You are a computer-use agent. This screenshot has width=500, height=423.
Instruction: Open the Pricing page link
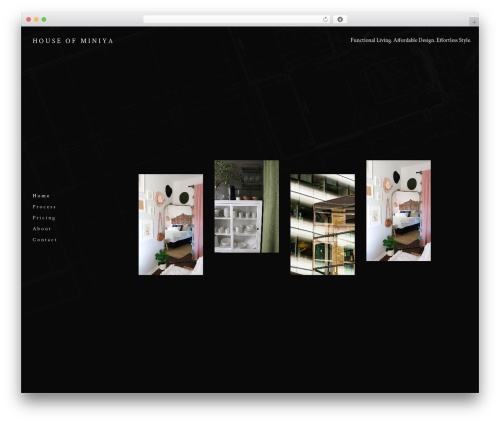(44, 218)
